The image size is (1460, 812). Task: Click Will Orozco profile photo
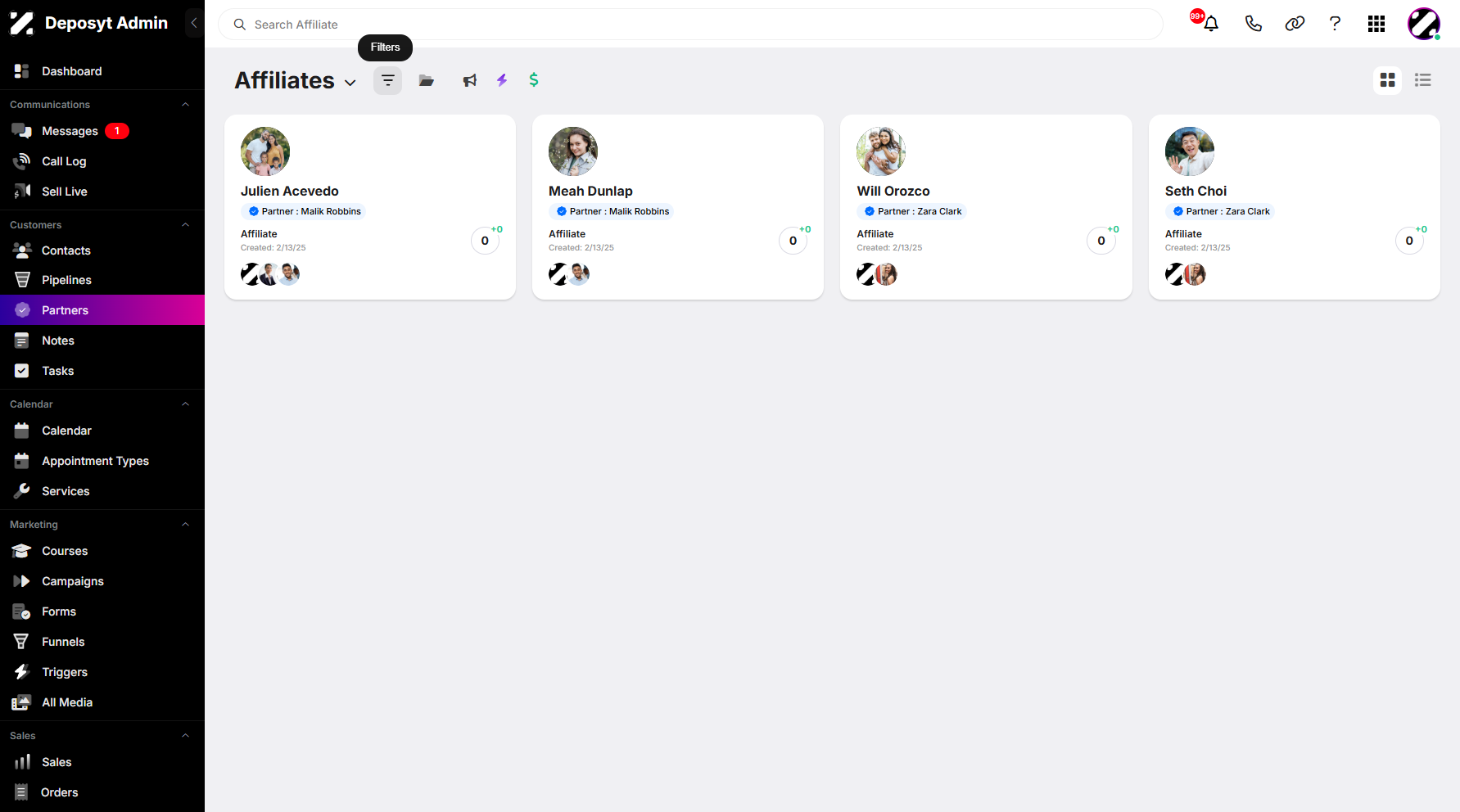point(881,151)
